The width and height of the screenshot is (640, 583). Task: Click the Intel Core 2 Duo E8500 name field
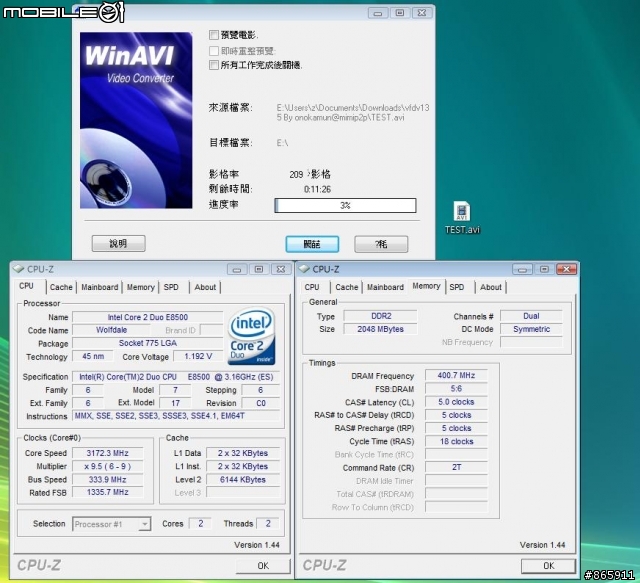pyautogui.click(x=148, y=317)
